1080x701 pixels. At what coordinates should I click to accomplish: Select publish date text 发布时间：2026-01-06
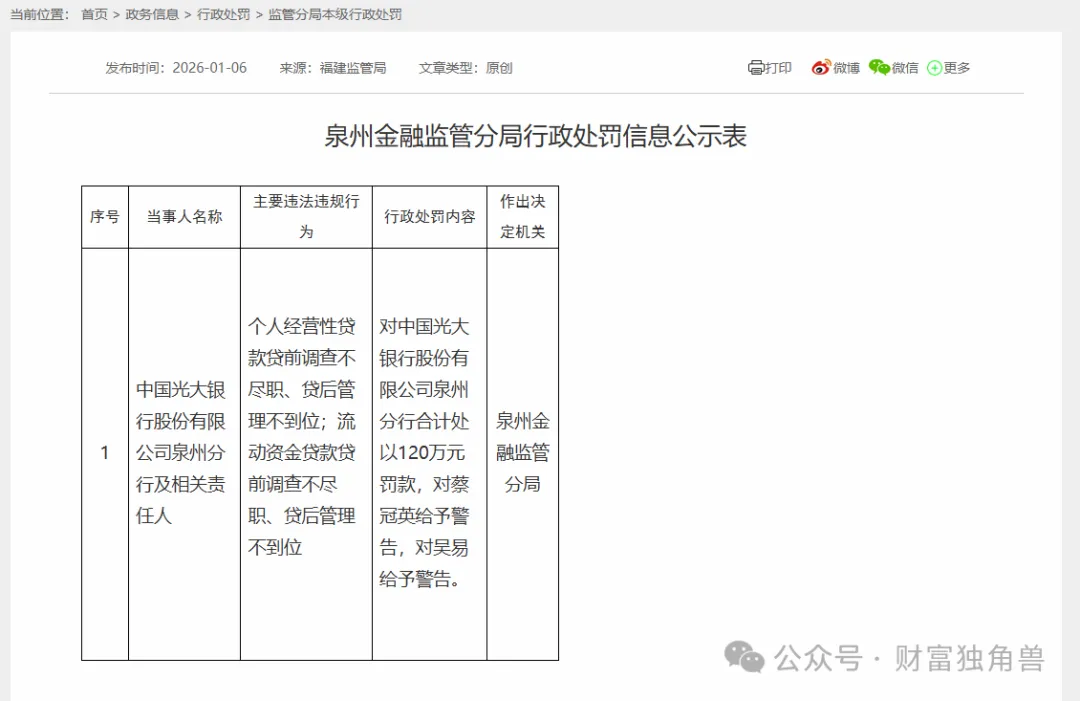(176, 67)
